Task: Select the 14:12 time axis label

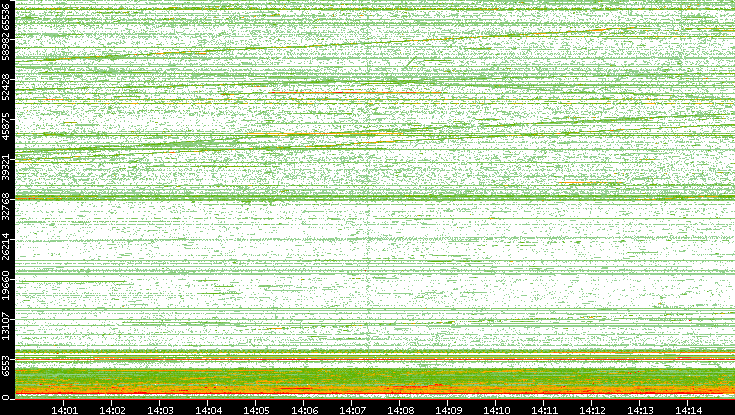Action: click(592, 411)
